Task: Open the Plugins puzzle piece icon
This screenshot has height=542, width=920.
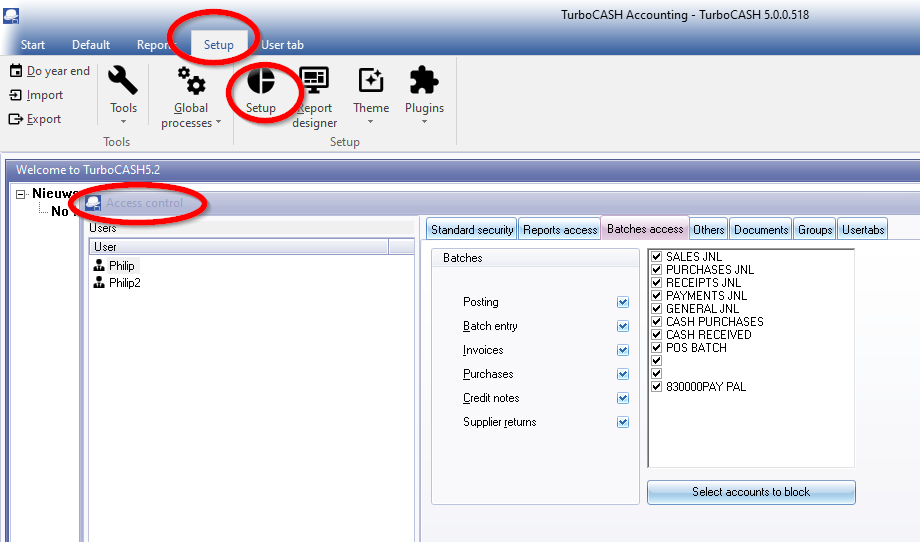Action: pyautogui.click(x=424, y=82)
